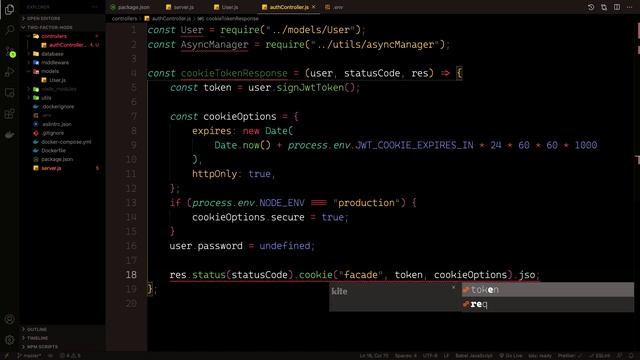Open the Docker view in the activity bar
The width and height of the screenshot is (640, 360).
coord(9,134)
